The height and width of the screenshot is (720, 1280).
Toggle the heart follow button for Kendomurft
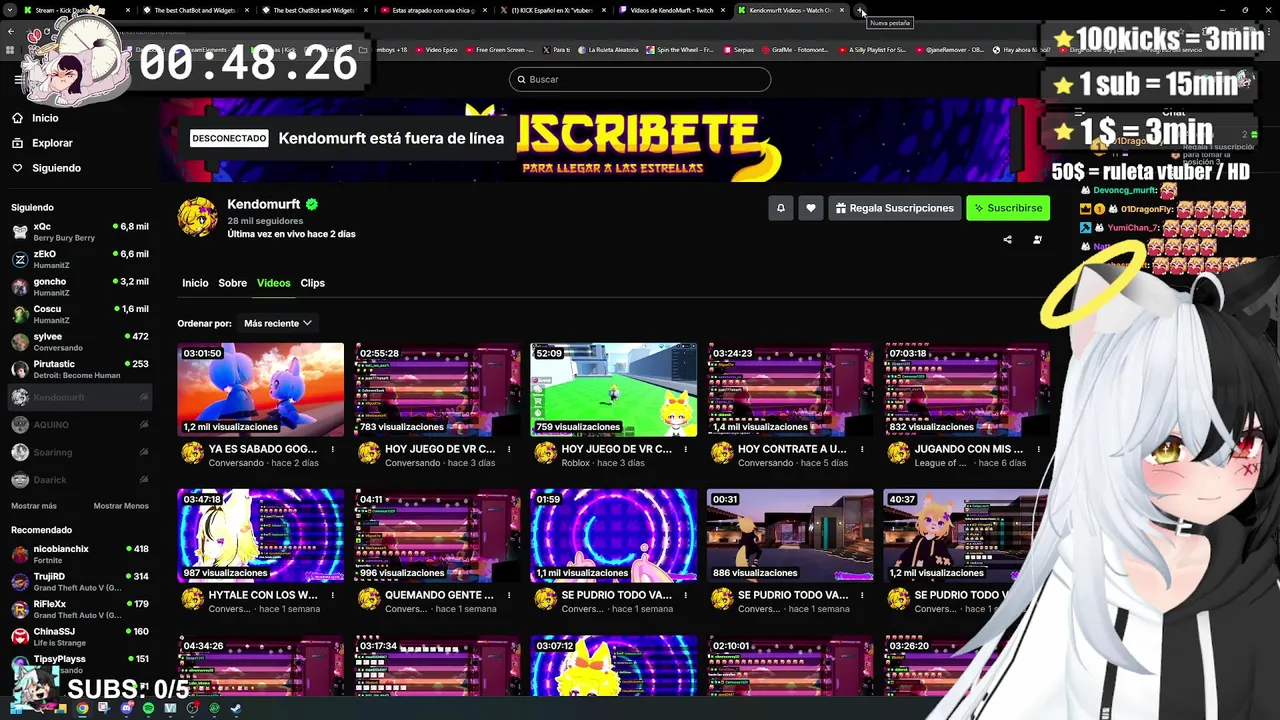[811, 208]
